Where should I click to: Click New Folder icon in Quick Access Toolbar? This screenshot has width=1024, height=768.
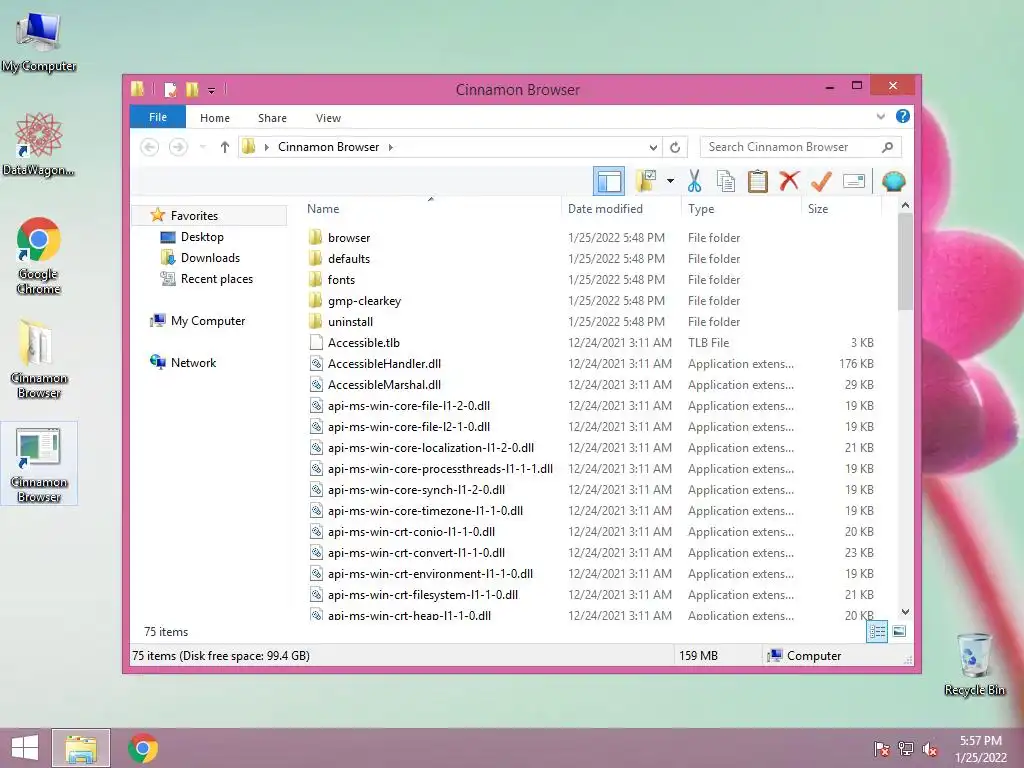tap(191, 89)
